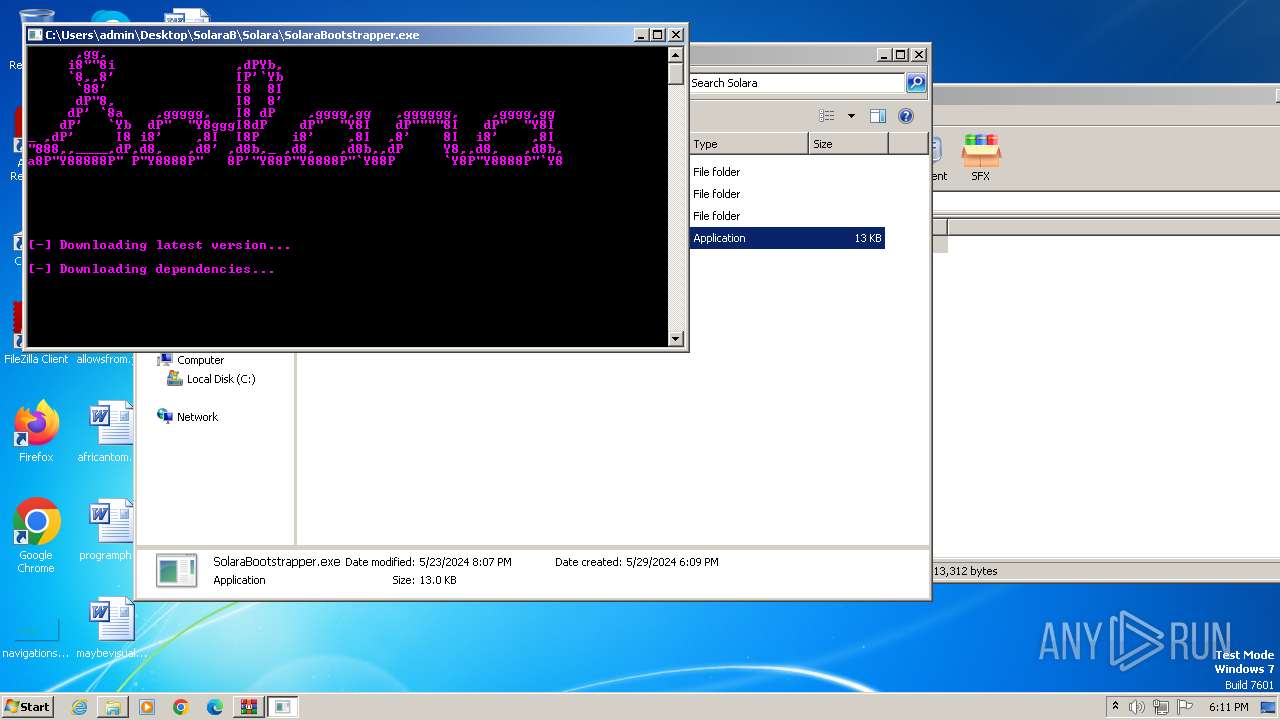Sort files by the Size column header
Image resolution: width=1280 pixels, height=720 pixels.
[848, 144]
